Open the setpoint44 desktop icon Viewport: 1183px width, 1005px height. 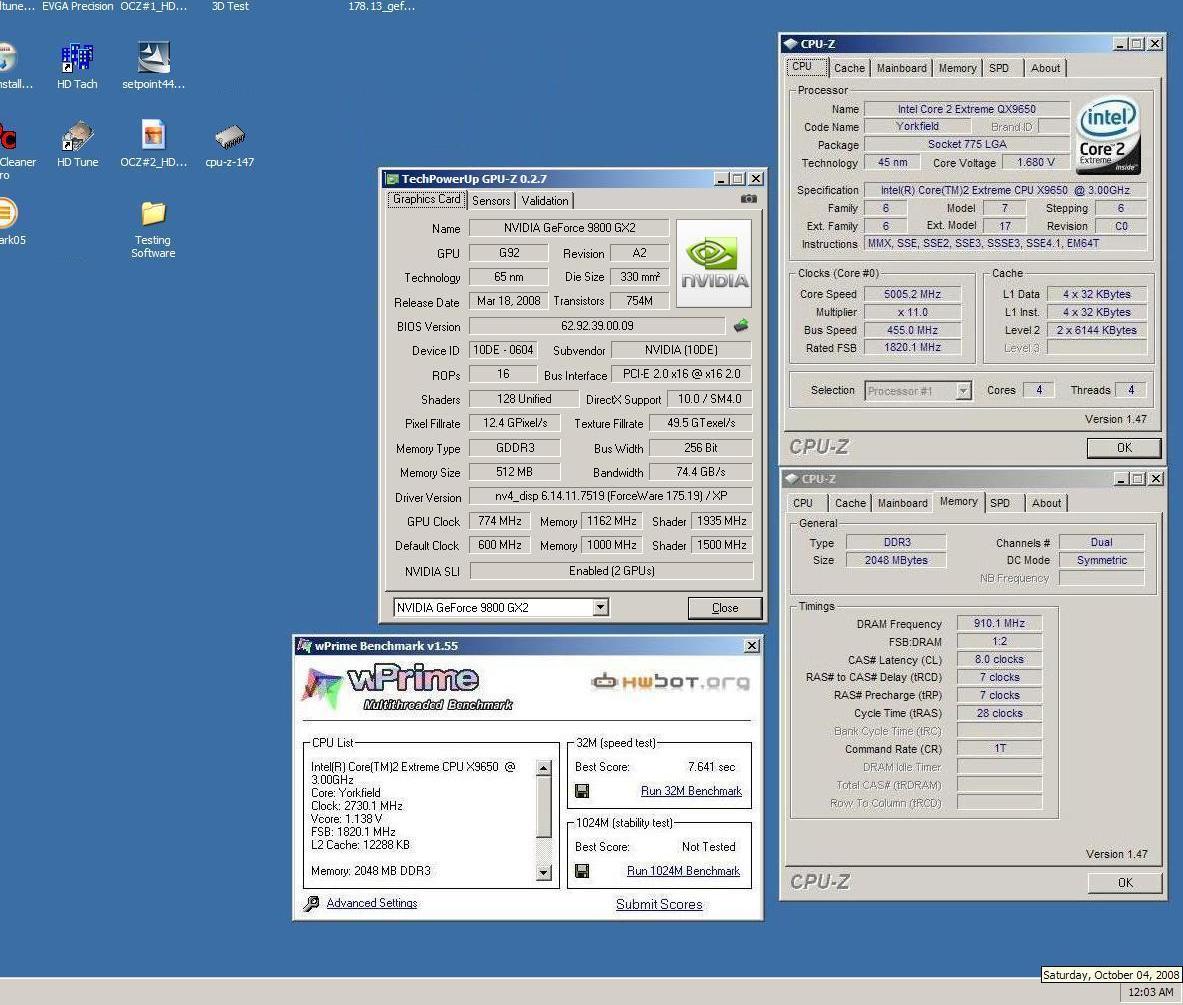pos(153,65)
